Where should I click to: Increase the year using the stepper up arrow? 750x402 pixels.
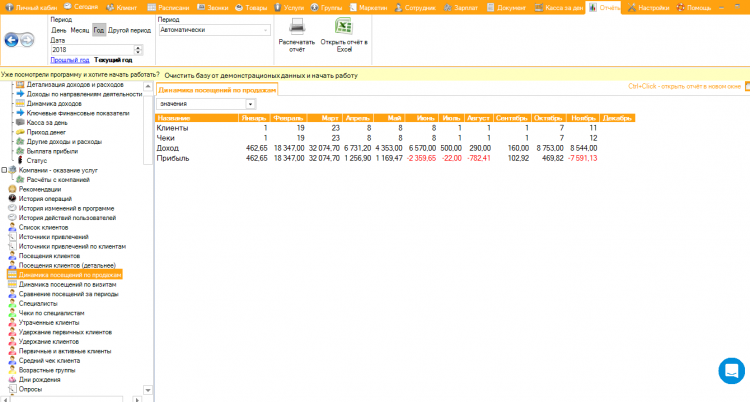point(138,47)
